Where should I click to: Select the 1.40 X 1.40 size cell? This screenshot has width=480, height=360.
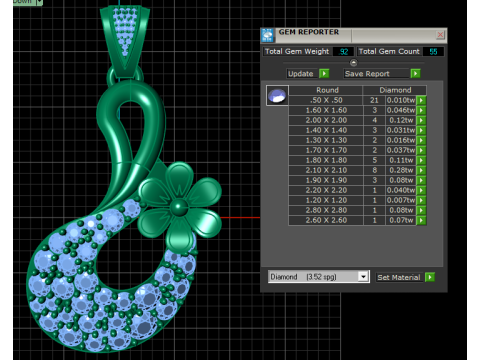[326, 130]
